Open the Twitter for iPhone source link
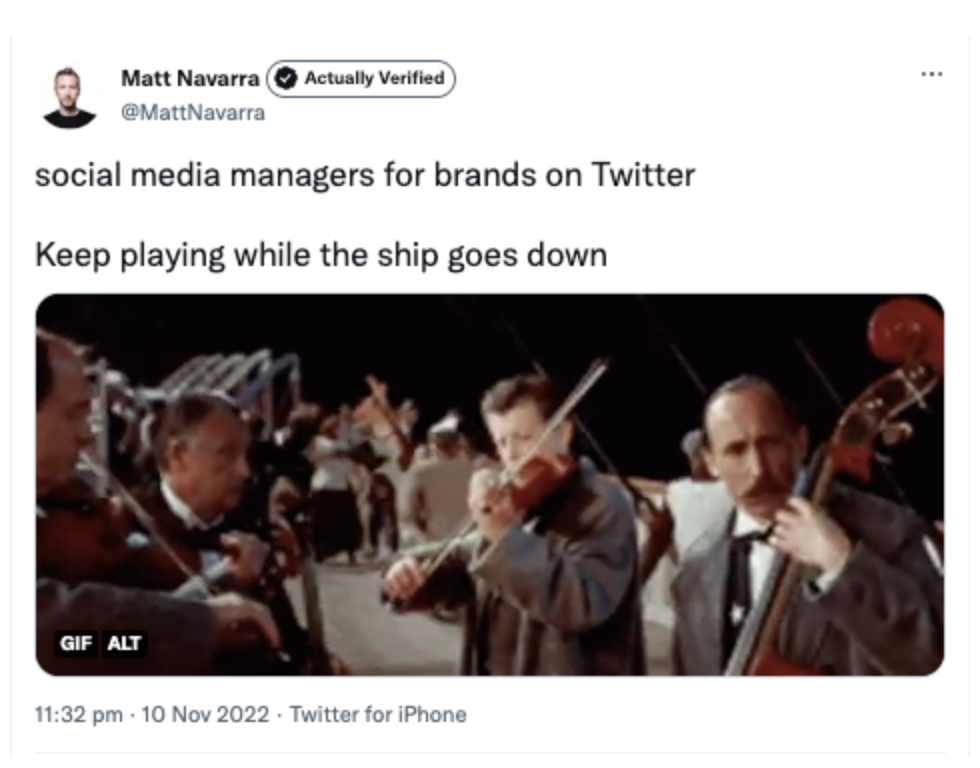This screenshot has width=980, height=768. [x=378, y=714]
